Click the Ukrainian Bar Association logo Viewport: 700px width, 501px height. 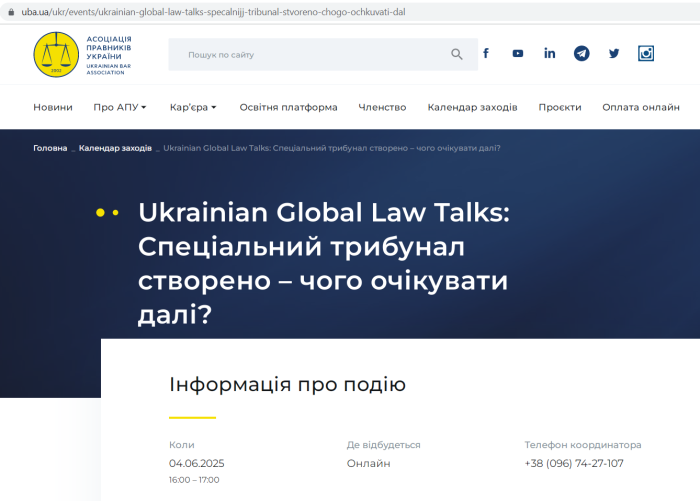(82, 54)
